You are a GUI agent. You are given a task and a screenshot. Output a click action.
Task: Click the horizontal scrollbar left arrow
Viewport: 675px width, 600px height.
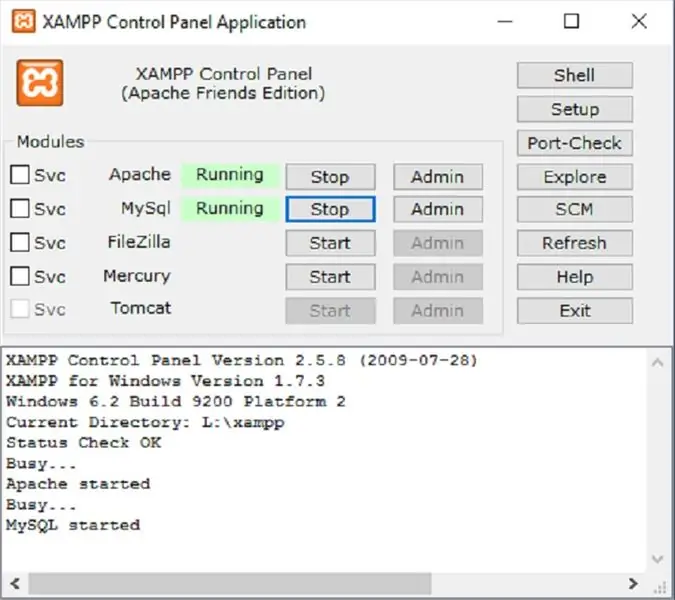coord(15,584)
